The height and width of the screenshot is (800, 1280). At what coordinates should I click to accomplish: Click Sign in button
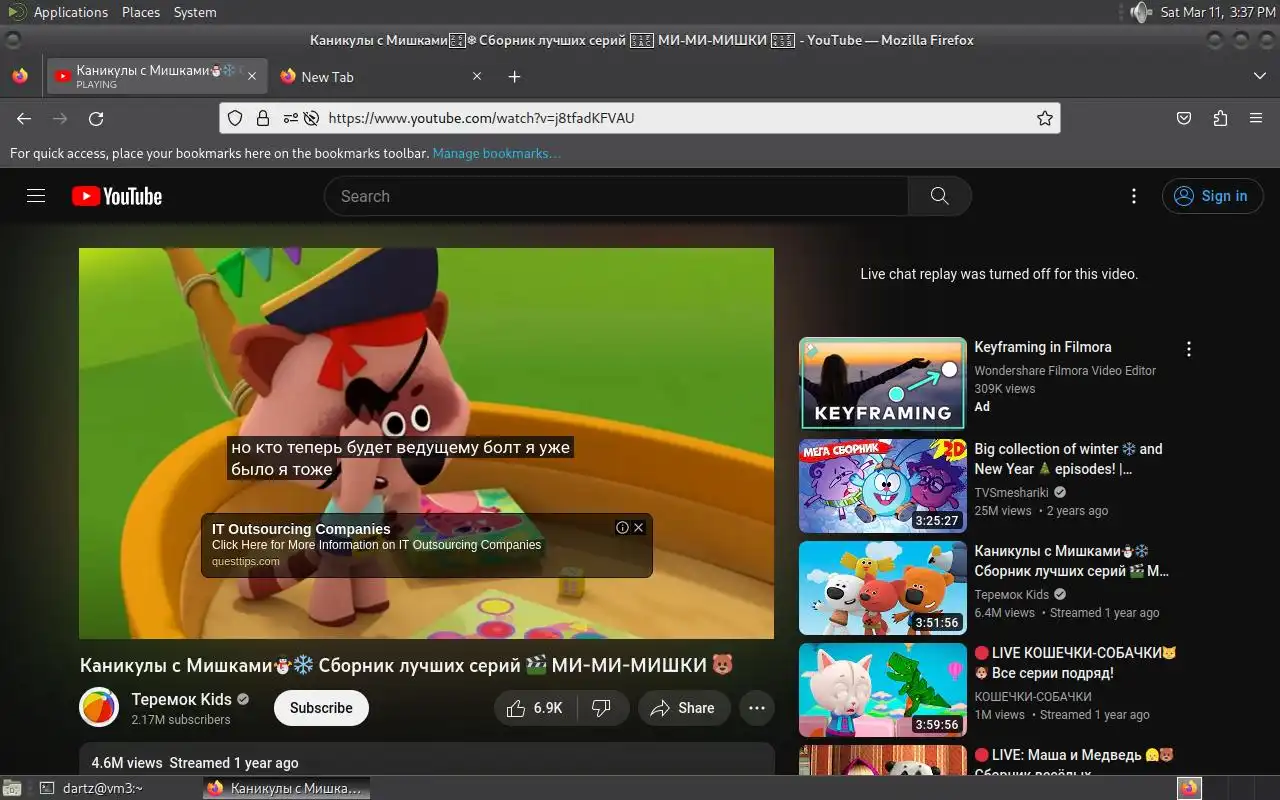click(x=1211, y=196)
